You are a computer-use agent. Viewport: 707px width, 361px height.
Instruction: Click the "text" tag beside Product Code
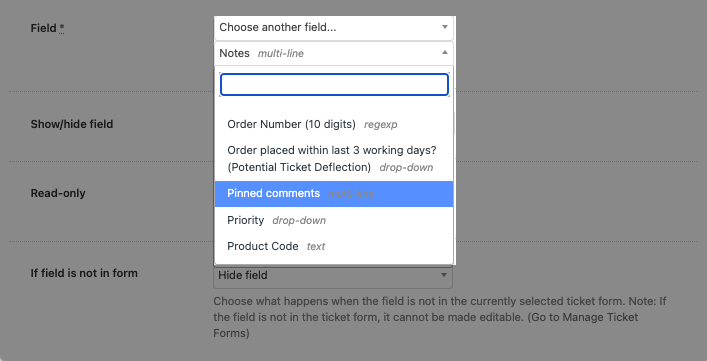tap(316, 247)
